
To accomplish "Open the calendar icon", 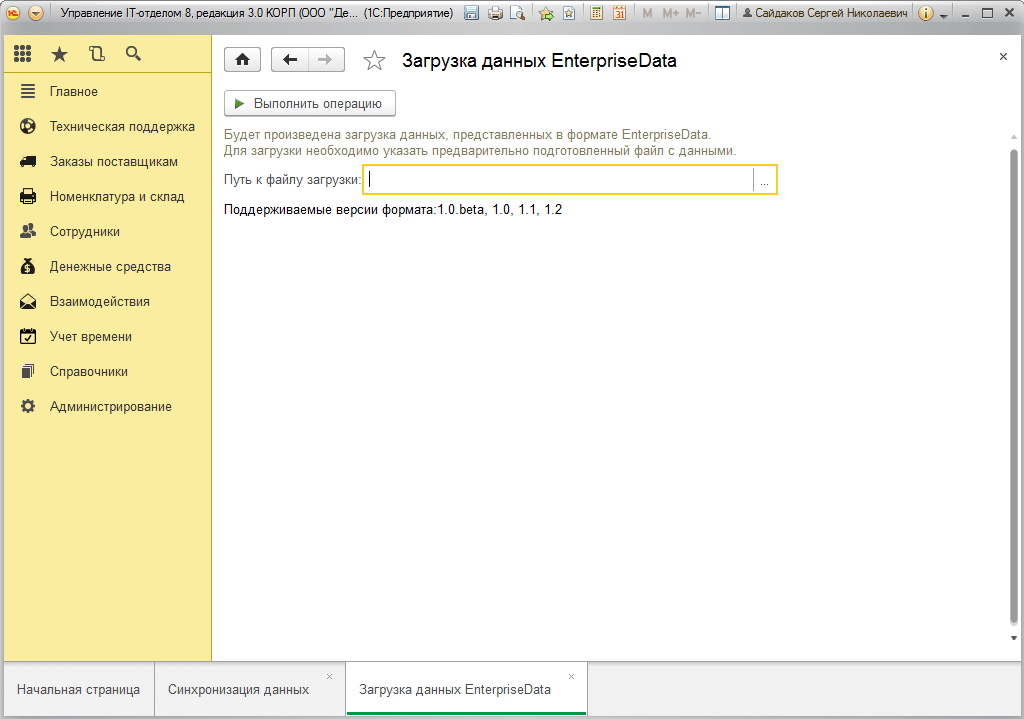I will [619, 13].
